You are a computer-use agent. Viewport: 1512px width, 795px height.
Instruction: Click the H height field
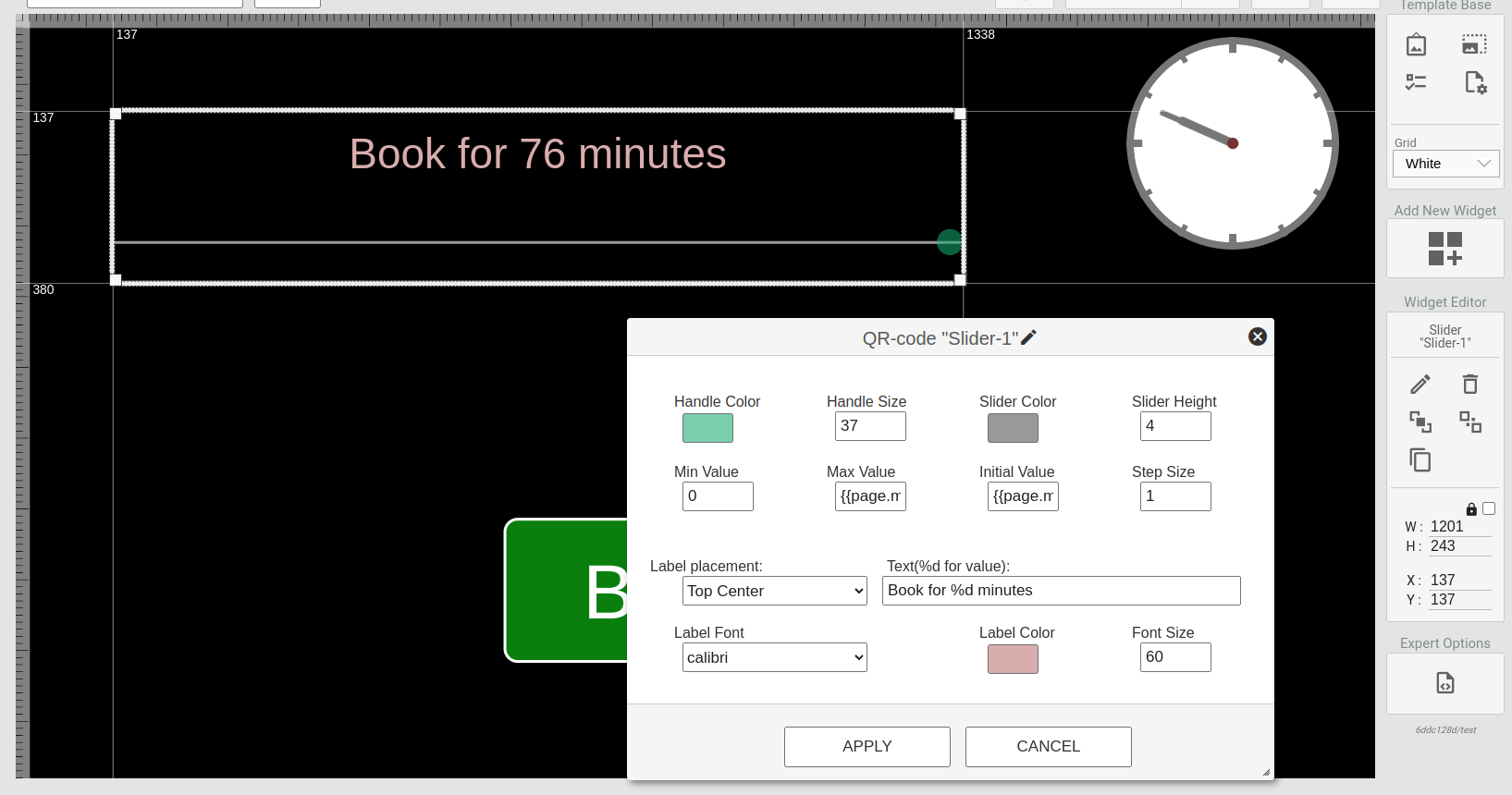(1459, 546)
